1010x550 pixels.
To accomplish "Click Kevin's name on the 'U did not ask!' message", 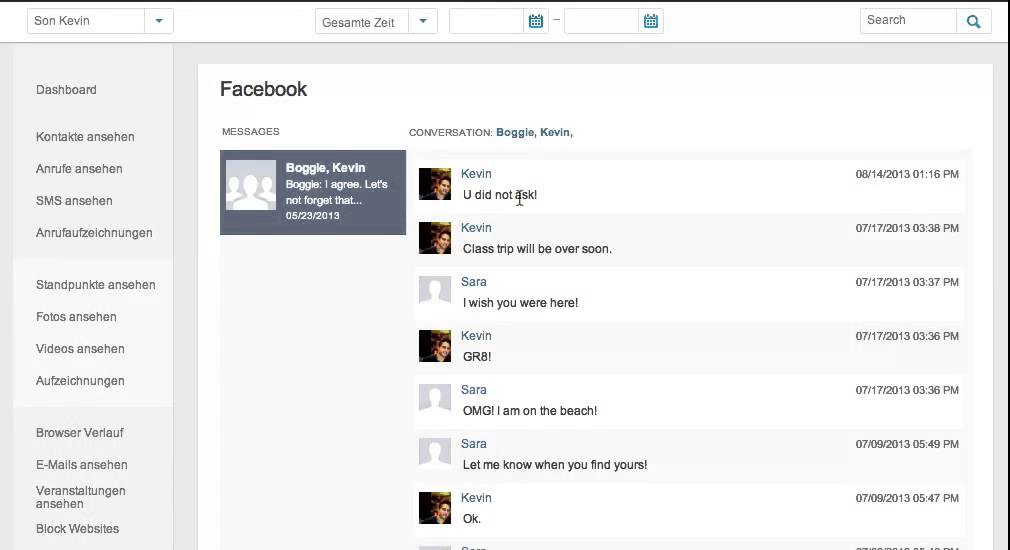I will [x=476, y=174].
